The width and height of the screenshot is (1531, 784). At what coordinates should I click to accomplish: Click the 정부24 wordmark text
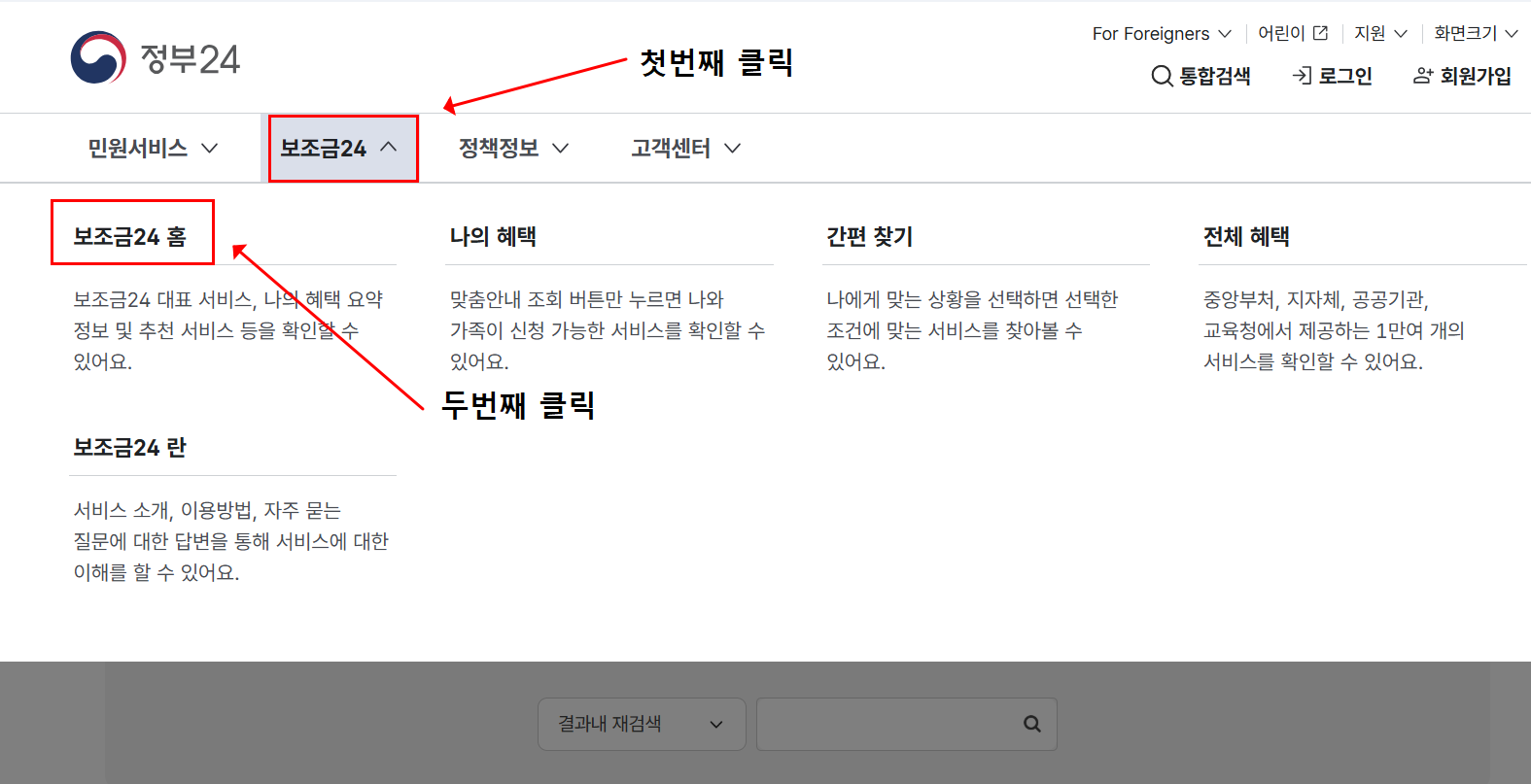[191, 59]
